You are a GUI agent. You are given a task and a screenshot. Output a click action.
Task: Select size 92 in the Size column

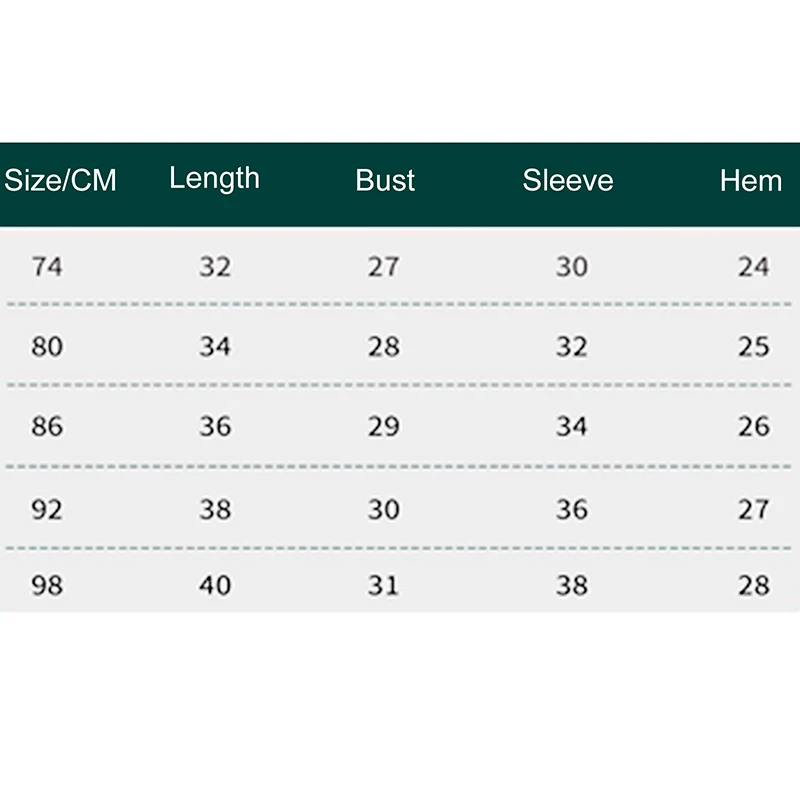click(x=47, y=509)
